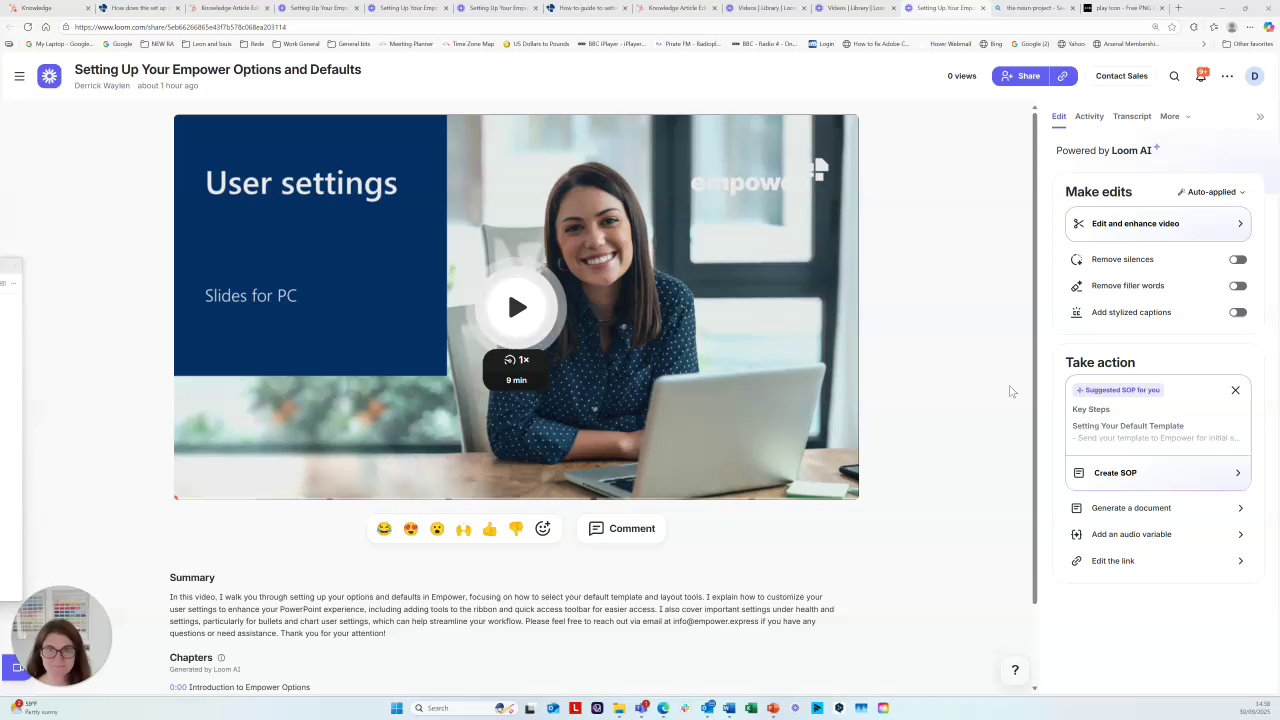Show info about AI-generated Chapters

tap(221, 658)
